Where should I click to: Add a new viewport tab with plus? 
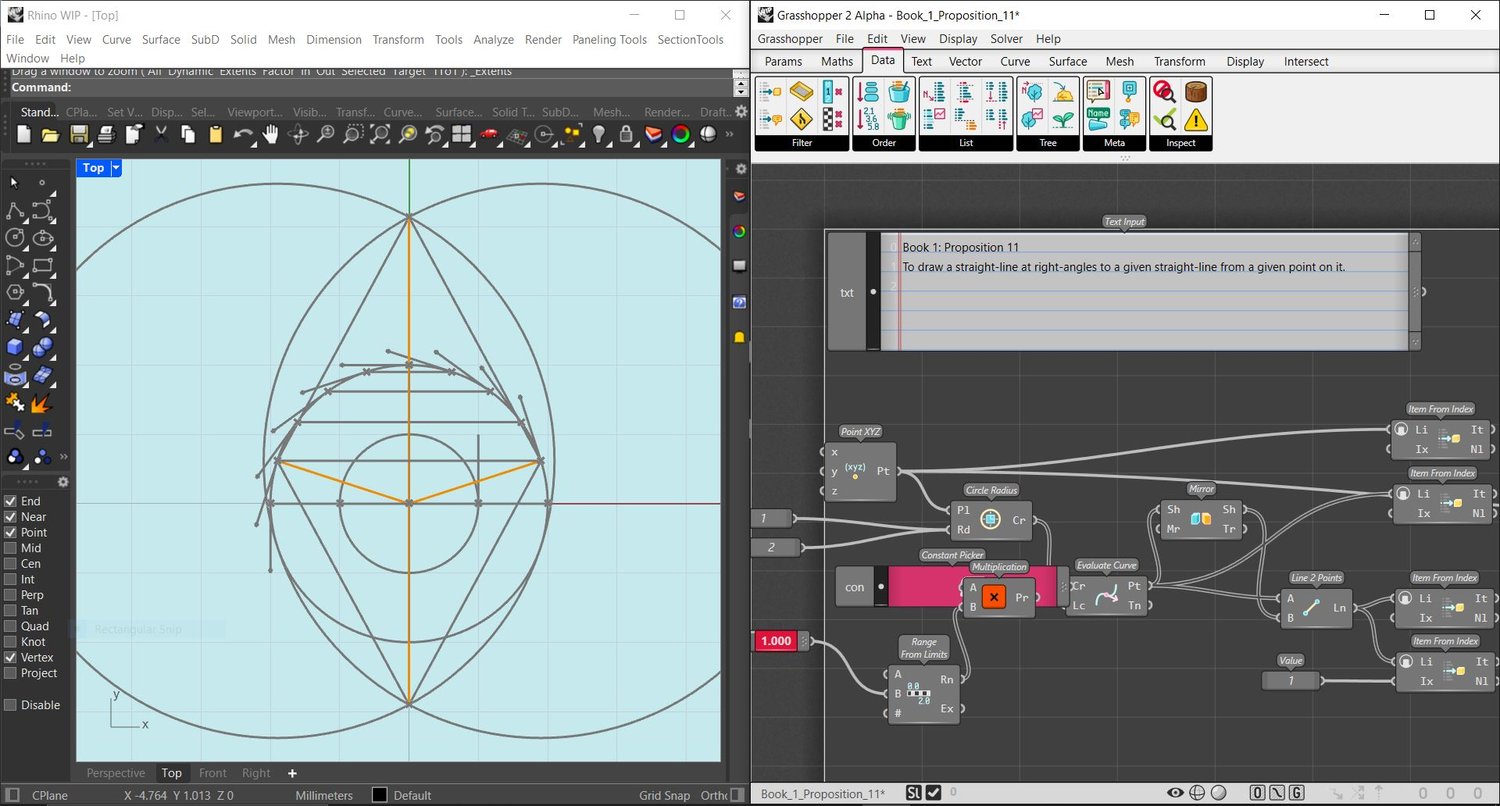coord(292,773)
